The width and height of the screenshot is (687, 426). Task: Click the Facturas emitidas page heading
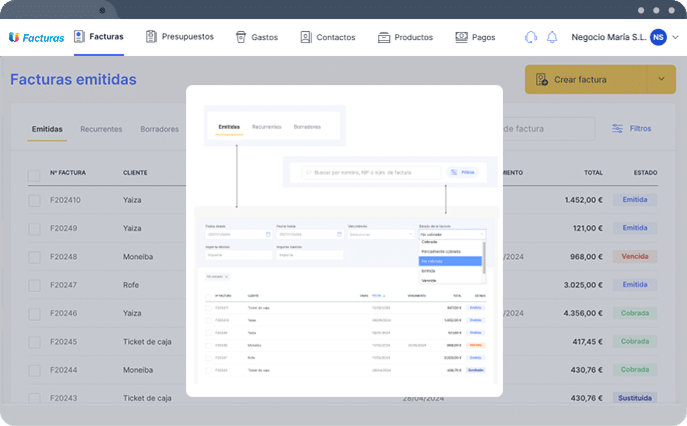(73, 79)
